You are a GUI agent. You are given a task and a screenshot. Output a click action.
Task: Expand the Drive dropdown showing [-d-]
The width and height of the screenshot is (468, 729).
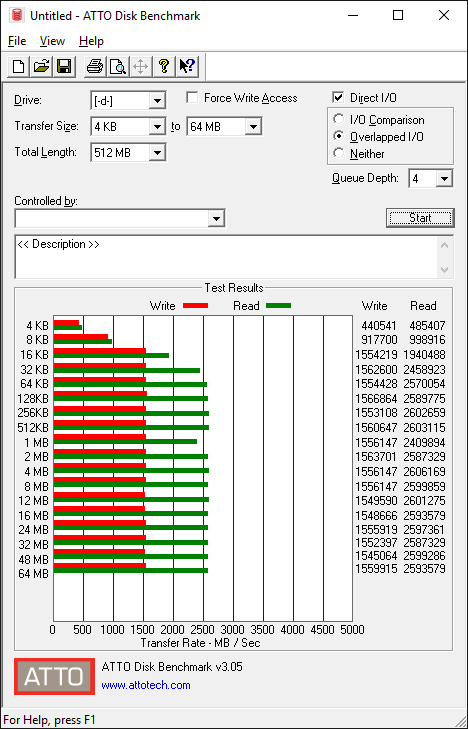coord(157,100)
